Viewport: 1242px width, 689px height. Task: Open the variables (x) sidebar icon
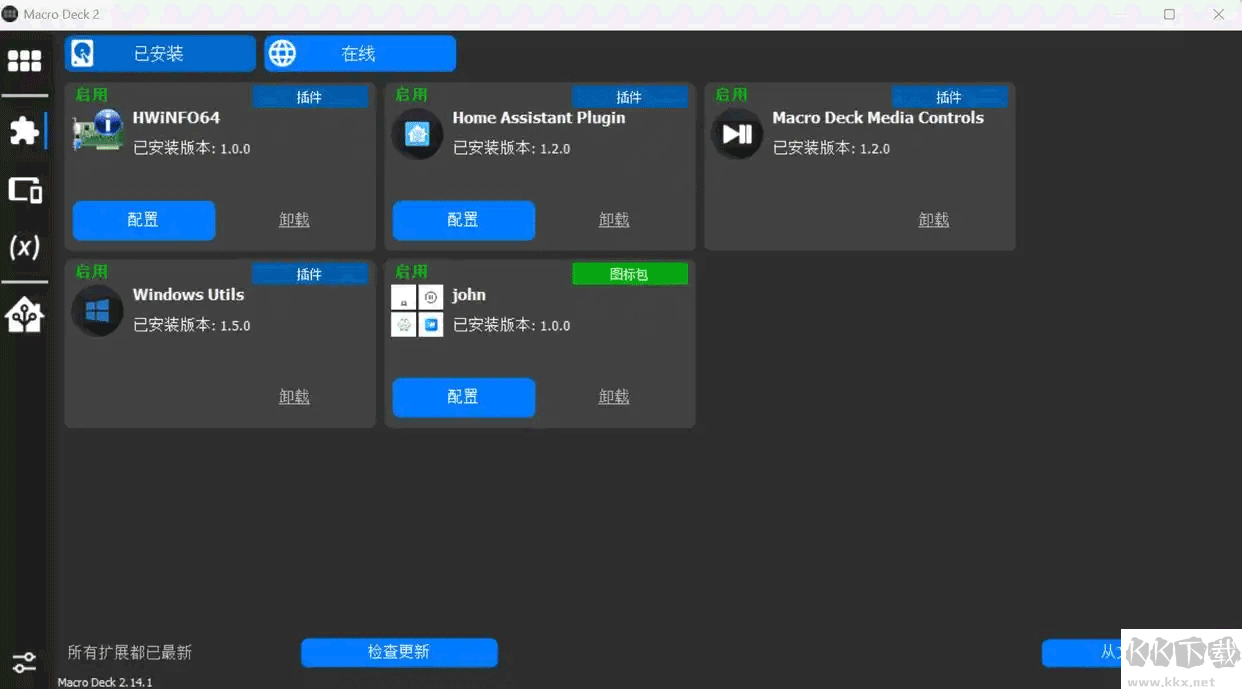(24, 247)
